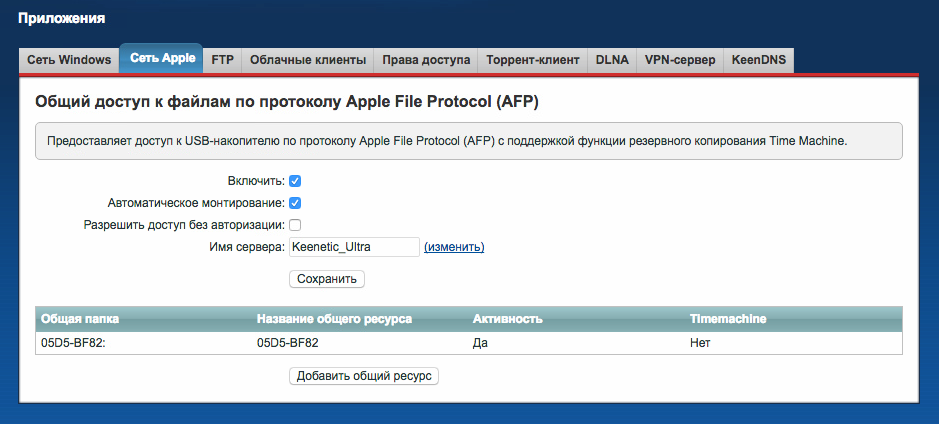939x424 pixels.
Task: Open the Сеть Windows tab
Action: (x=69, y=60)
